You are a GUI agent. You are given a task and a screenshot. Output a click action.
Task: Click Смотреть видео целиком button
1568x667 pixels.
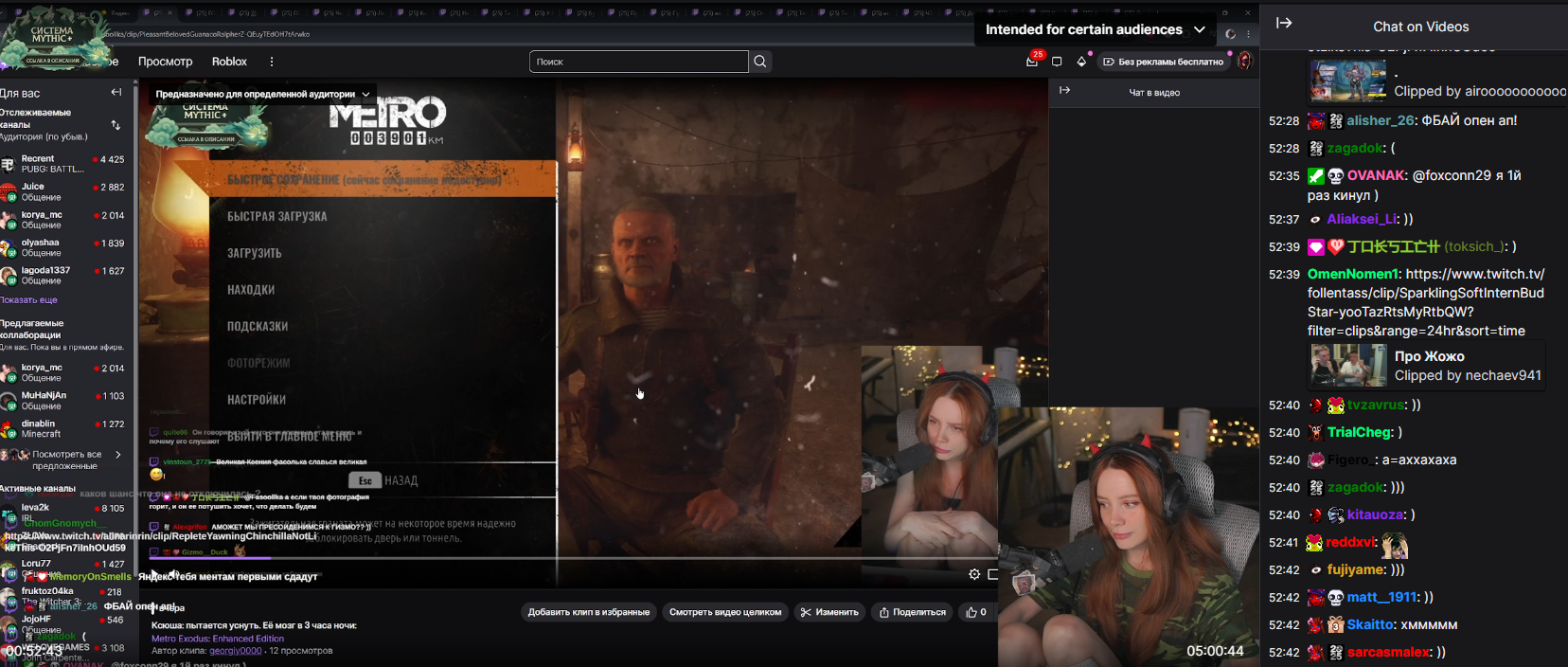point(725,612)
